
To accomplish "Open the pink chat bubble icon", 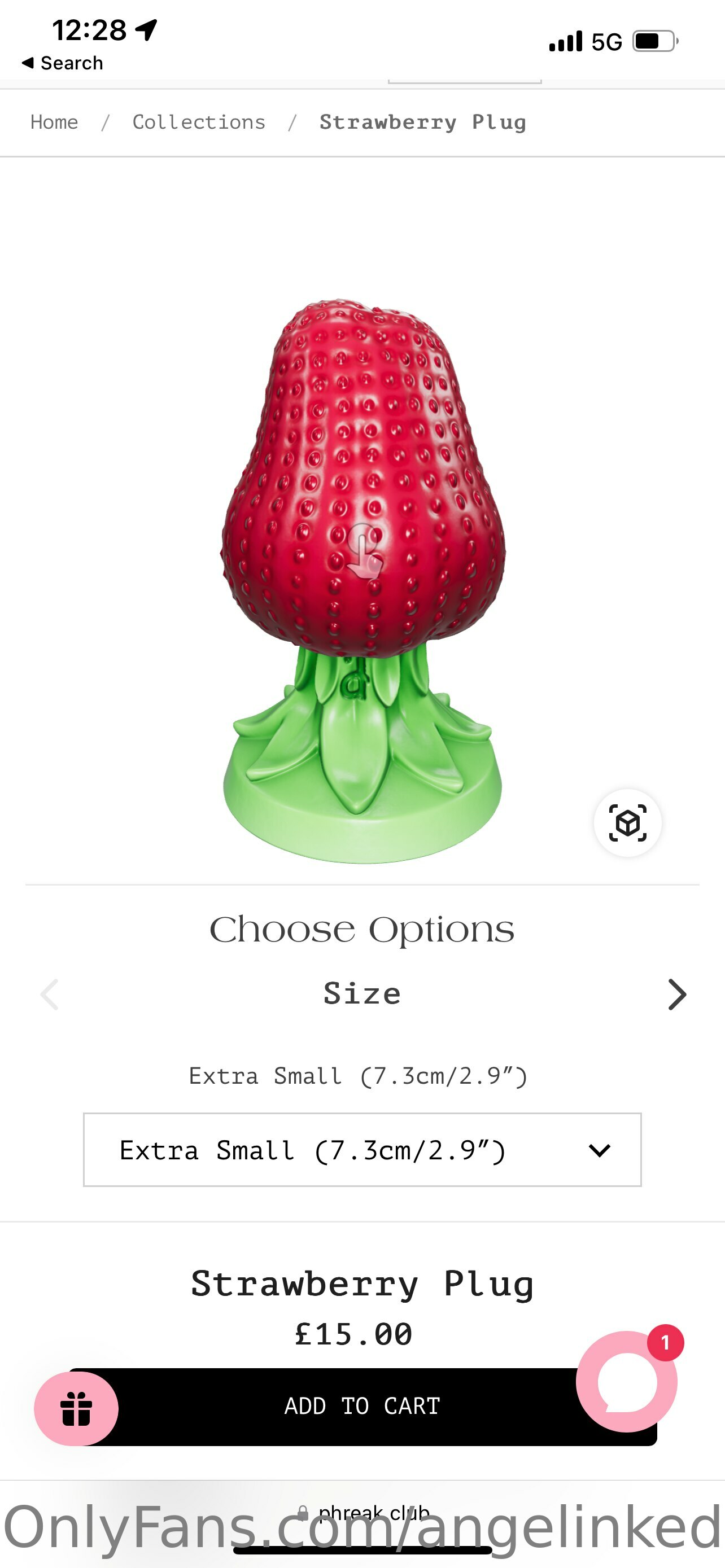I will pyautogui.click(x=626, y=1381).
